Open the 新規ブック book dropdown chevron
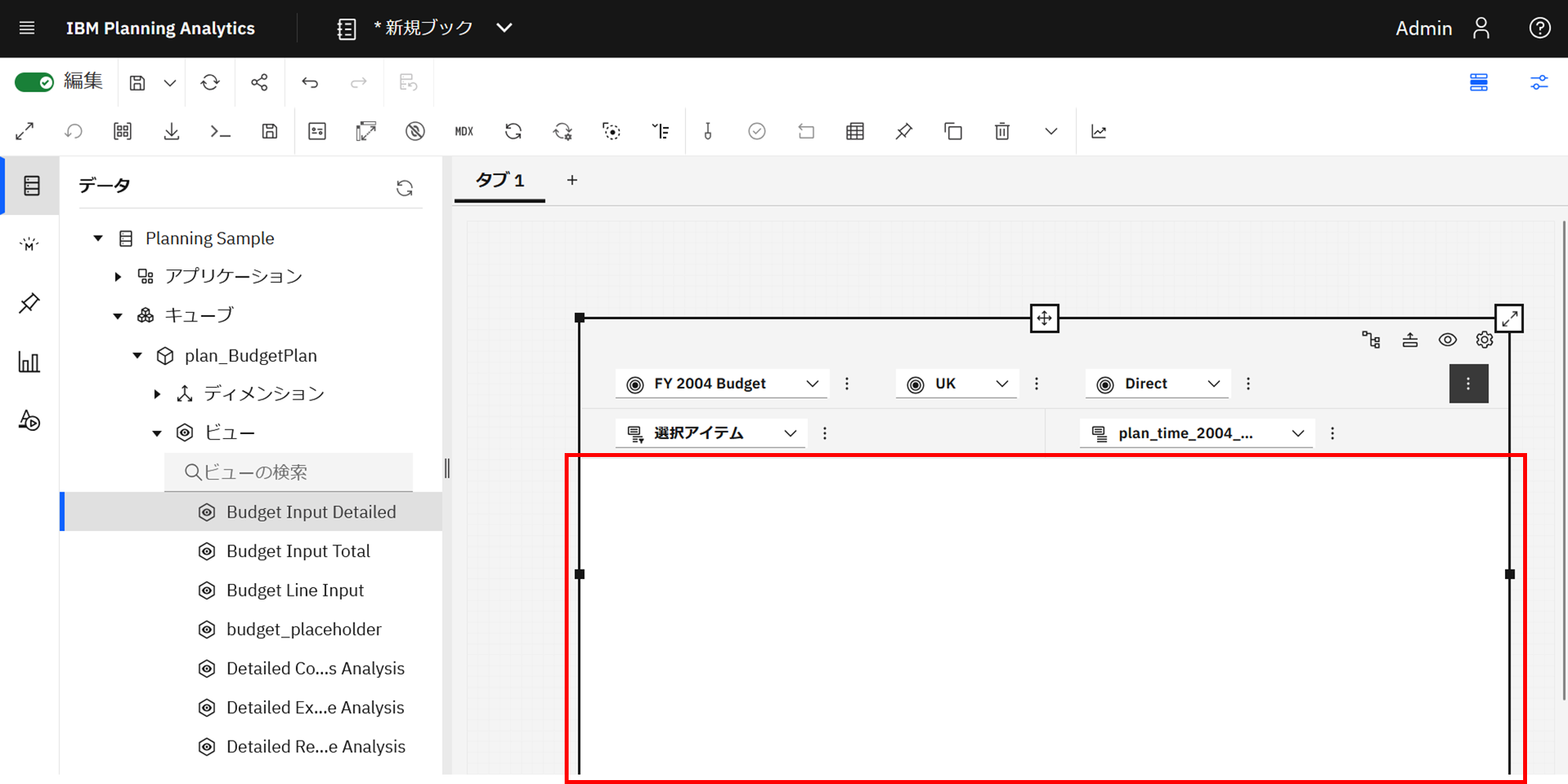This screenshot has height=784, width=1568. [505, 28]
